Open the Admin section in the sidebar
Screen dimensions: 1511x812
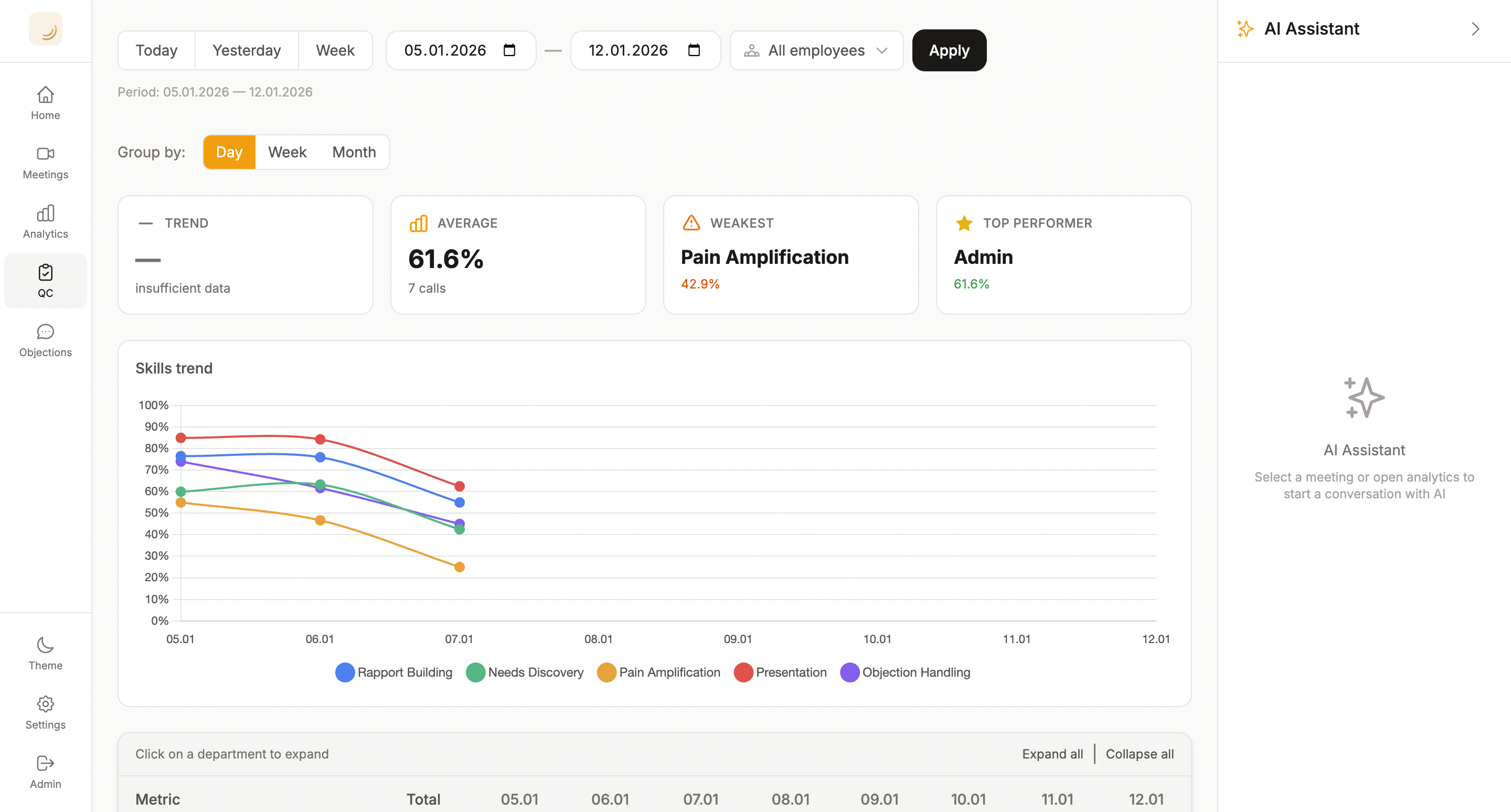[x=45, y=771]
